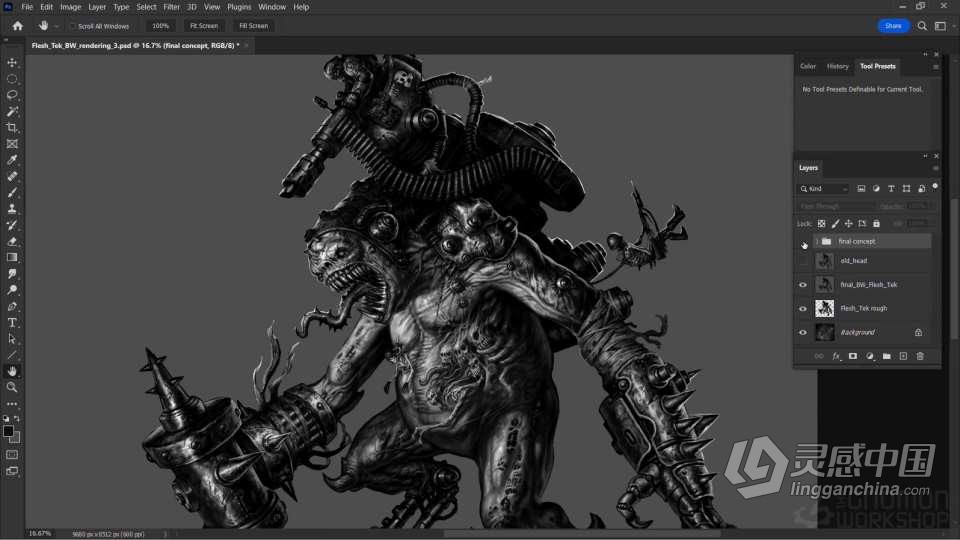Image resolution: width=960 pixels, height=540 pixels.
Task: Select the Line tool
Action: tap(12, 354)
